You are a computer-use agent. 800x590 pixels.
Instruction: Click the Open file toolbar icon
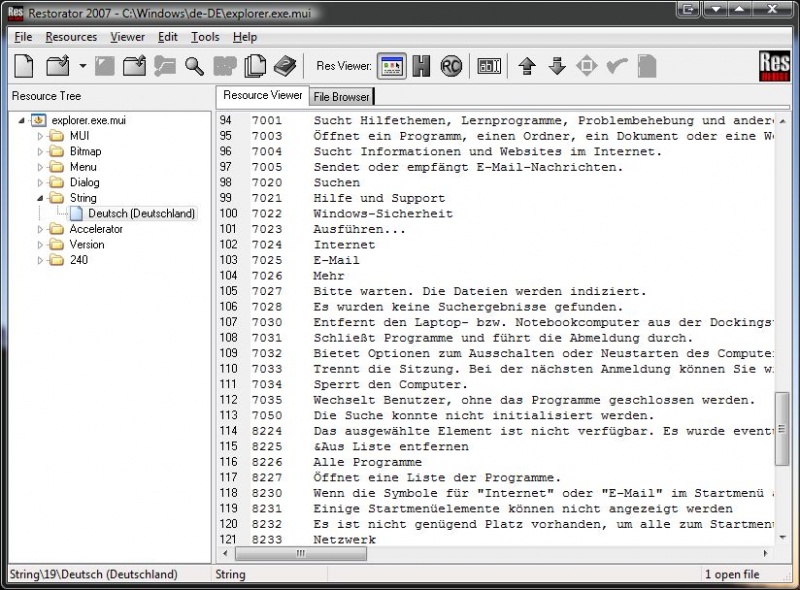(58, 66)
